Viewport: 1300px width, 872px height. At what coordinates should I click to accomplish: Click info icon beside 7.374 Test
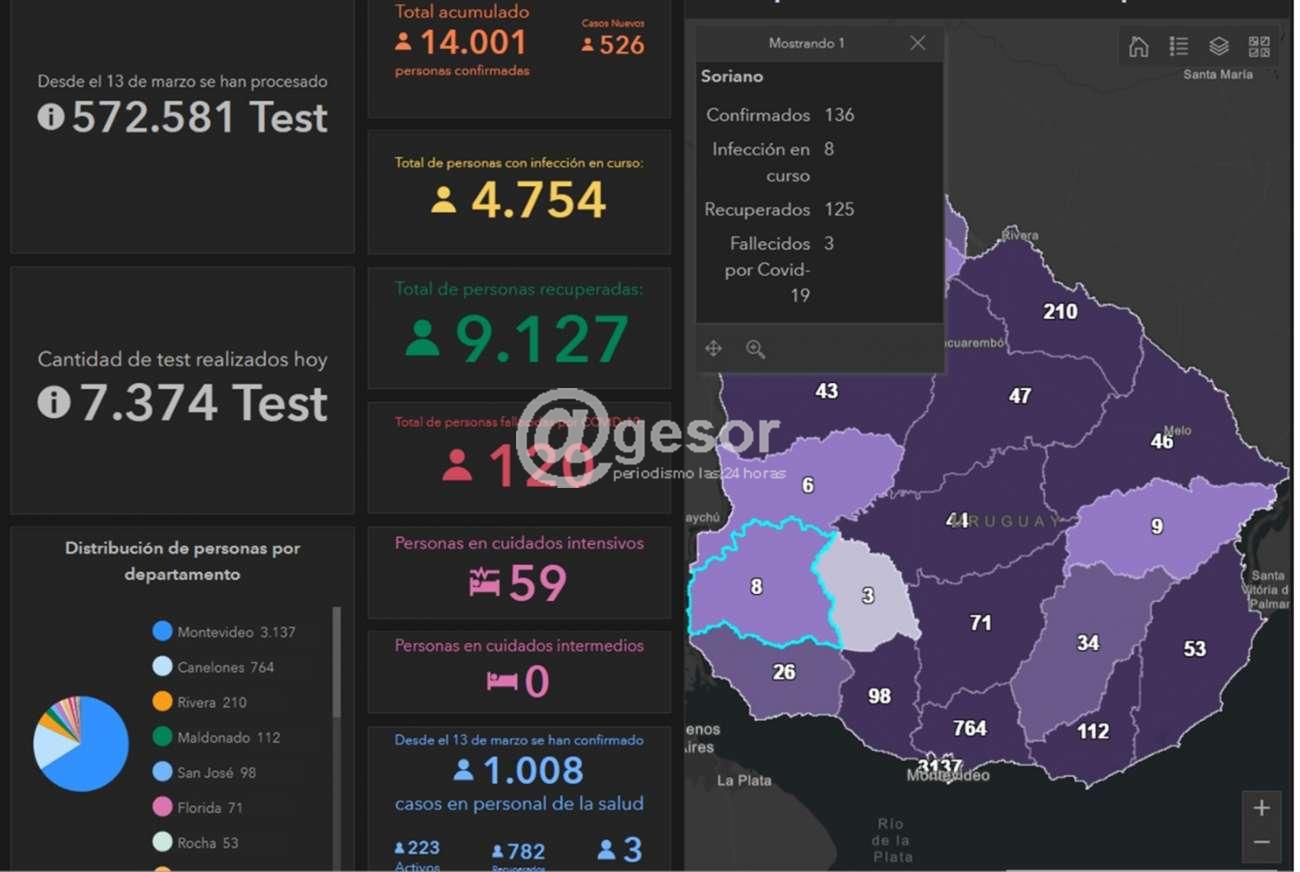[54, 403]
